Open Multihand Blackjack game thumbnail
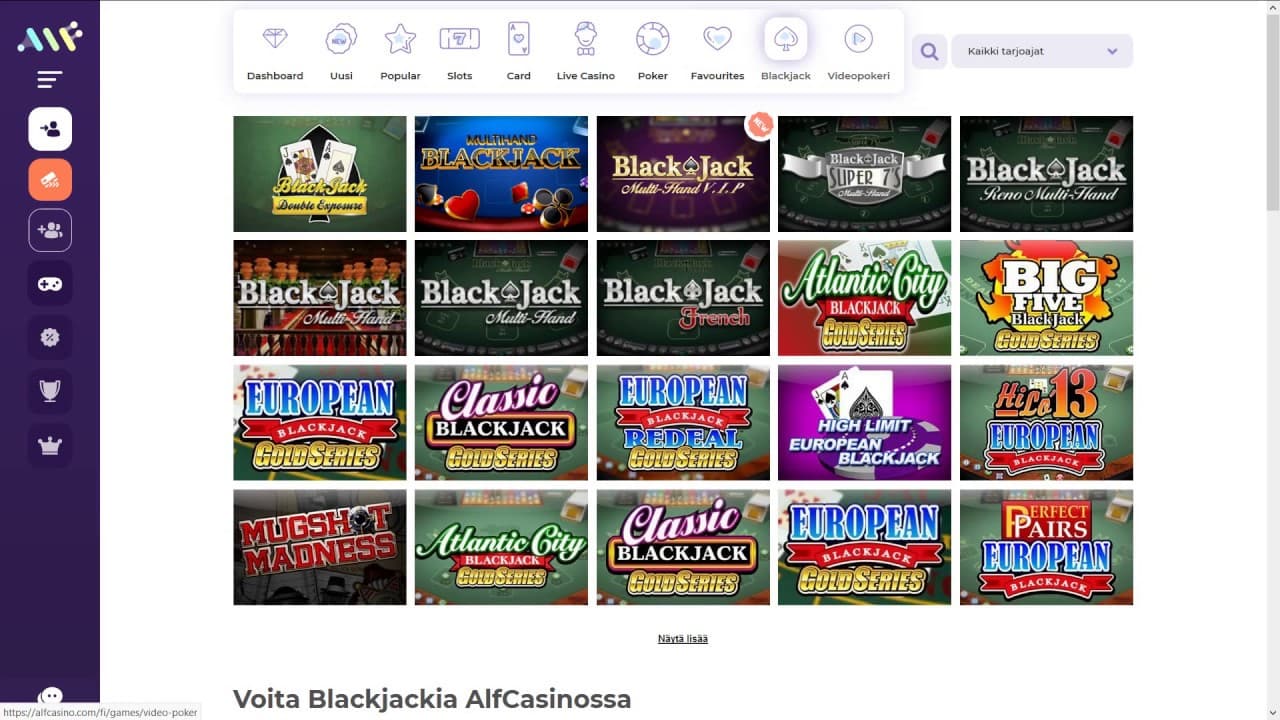Viewport: 1280px width, 720px height. click(x=501, y=174)
